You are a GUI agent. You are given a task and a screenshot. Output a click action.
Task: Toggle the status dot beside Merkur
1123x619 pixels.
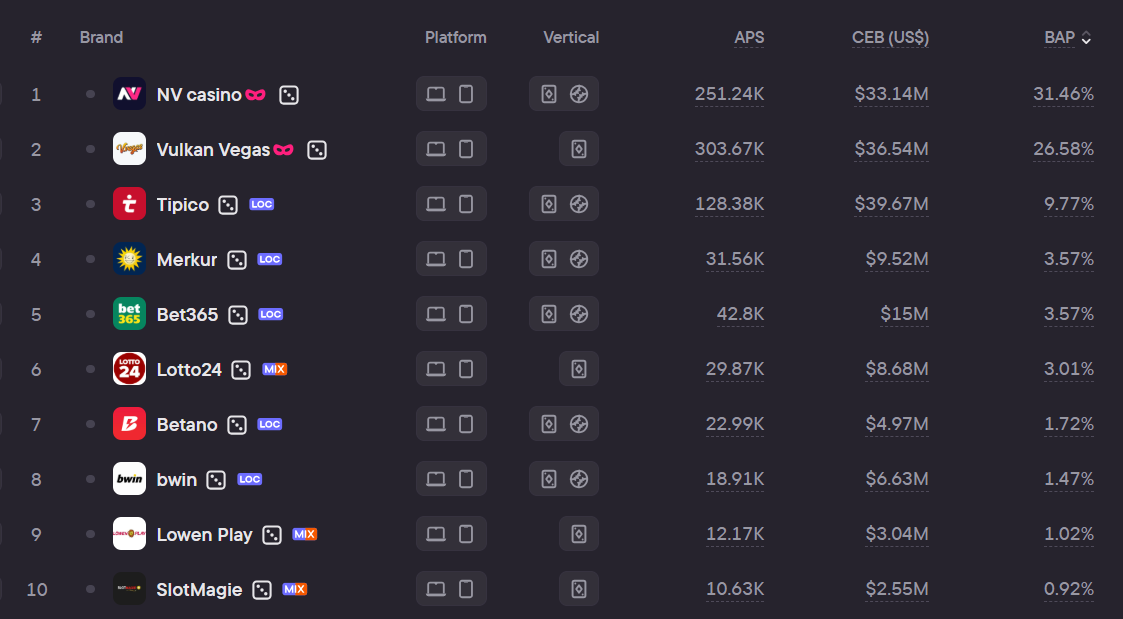click(90, 259)
